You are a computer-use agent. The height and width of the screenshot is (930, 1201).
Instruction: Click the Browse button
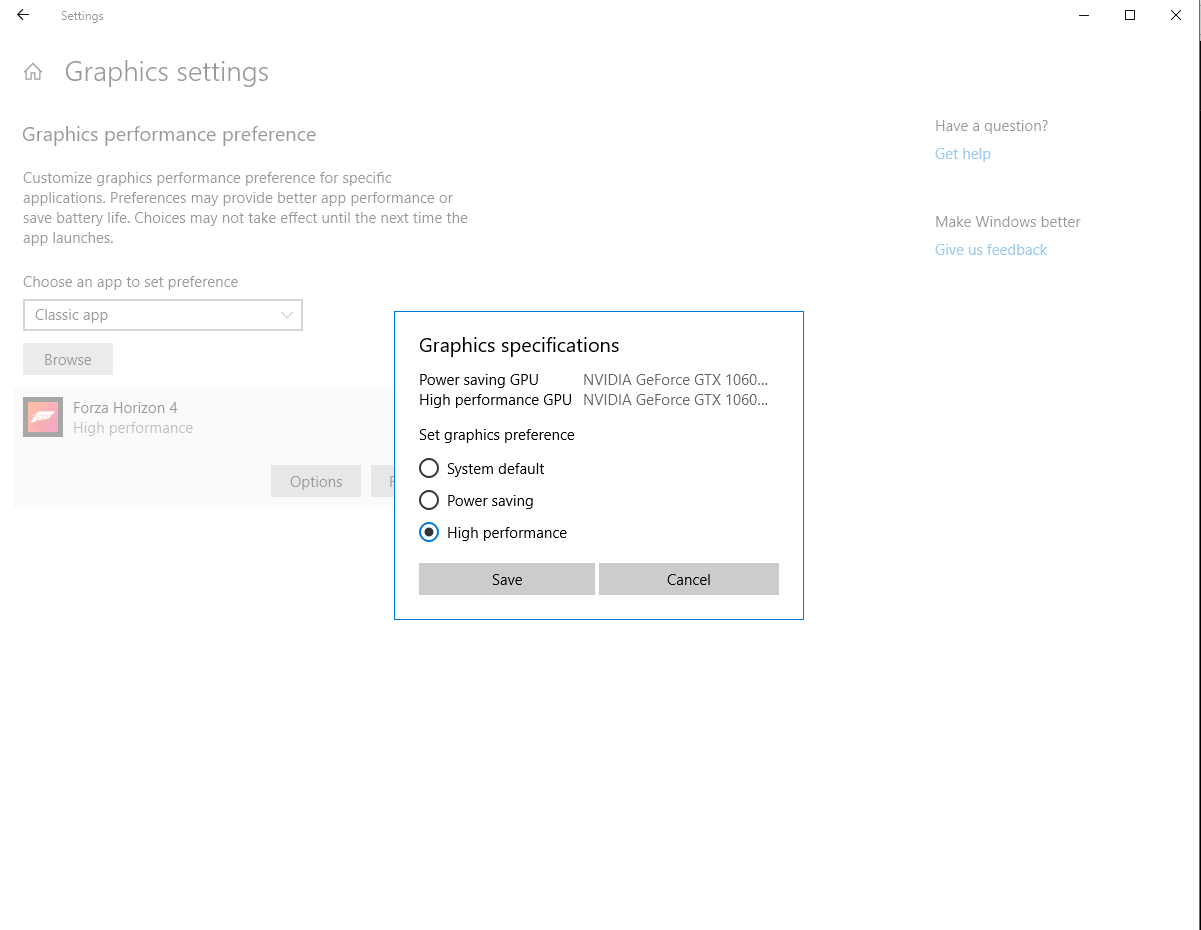68,359
